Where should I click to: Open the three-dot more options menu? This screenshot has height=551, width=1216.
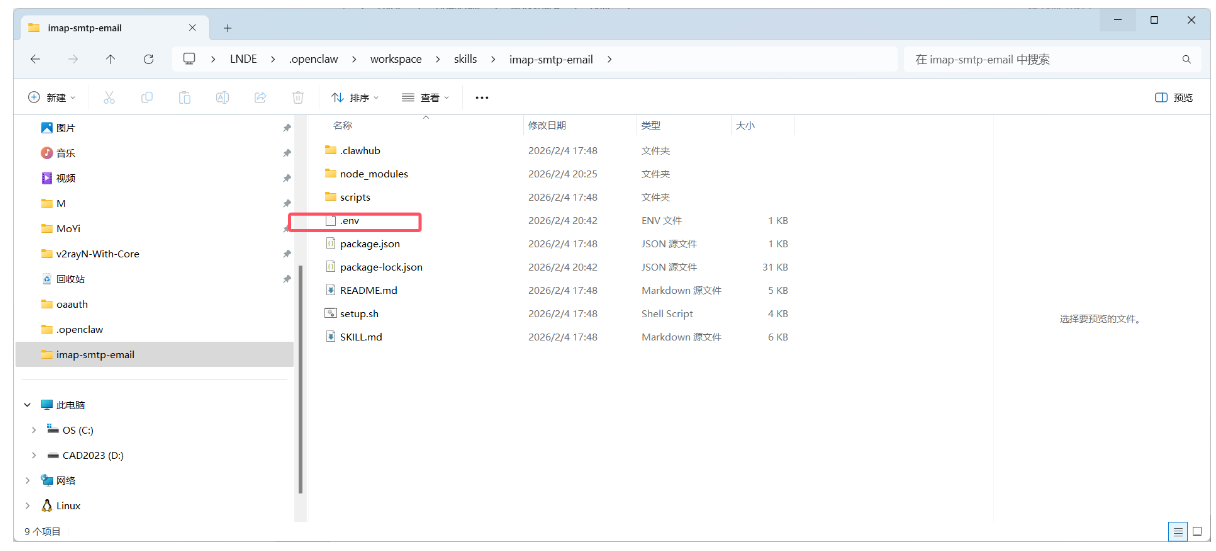click(482, 98)
